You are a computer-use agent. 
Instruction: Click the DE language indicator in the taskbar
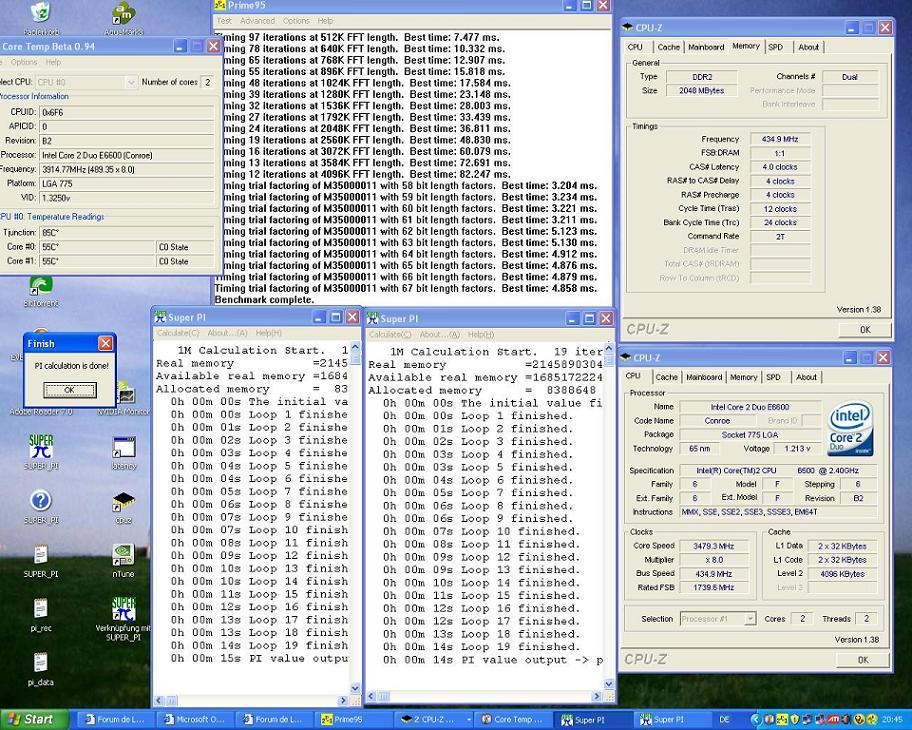[725, 720]
